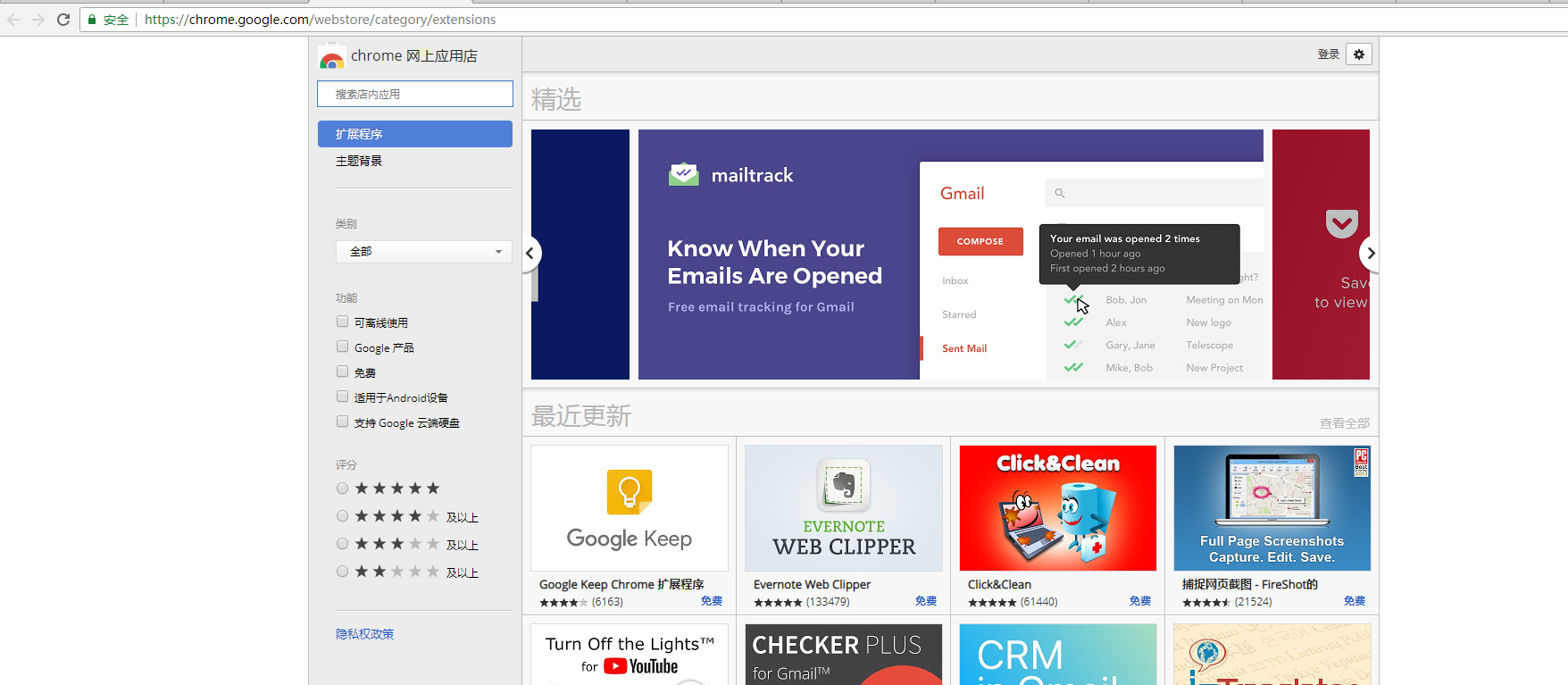The image size is (1568, 685).
Task: Select two stars and above radio
Action: coord(342,572)
